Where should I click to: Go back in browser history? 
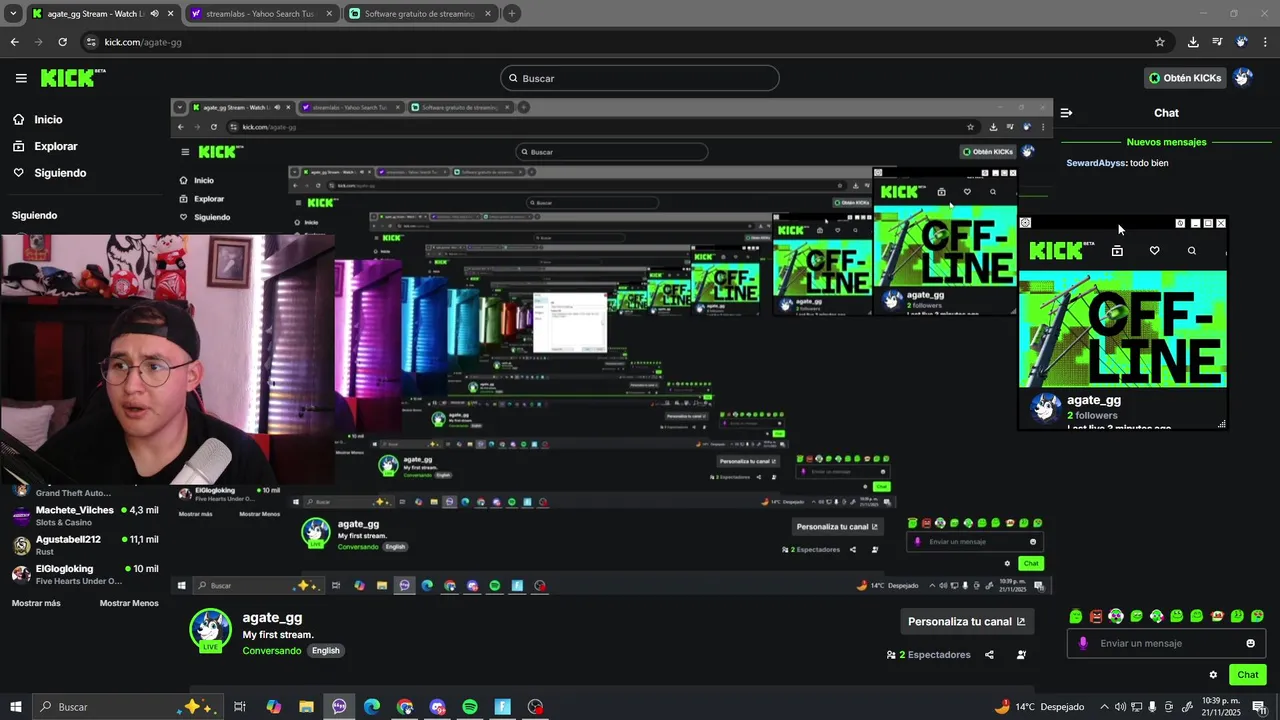(x=14, y=42)
